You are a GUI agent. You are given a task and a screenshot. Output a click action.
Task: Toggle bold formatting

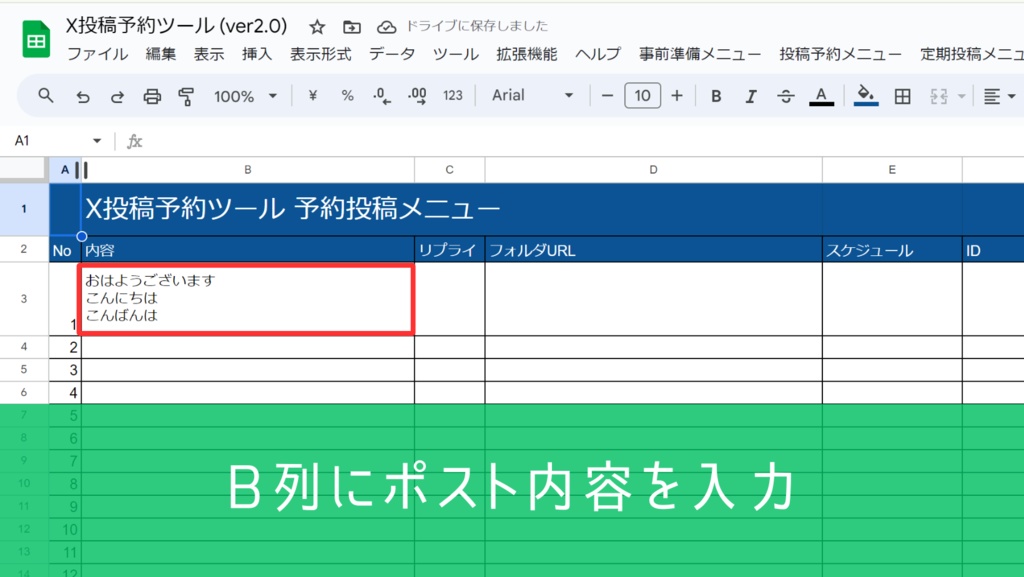click(x=714, y=96)
